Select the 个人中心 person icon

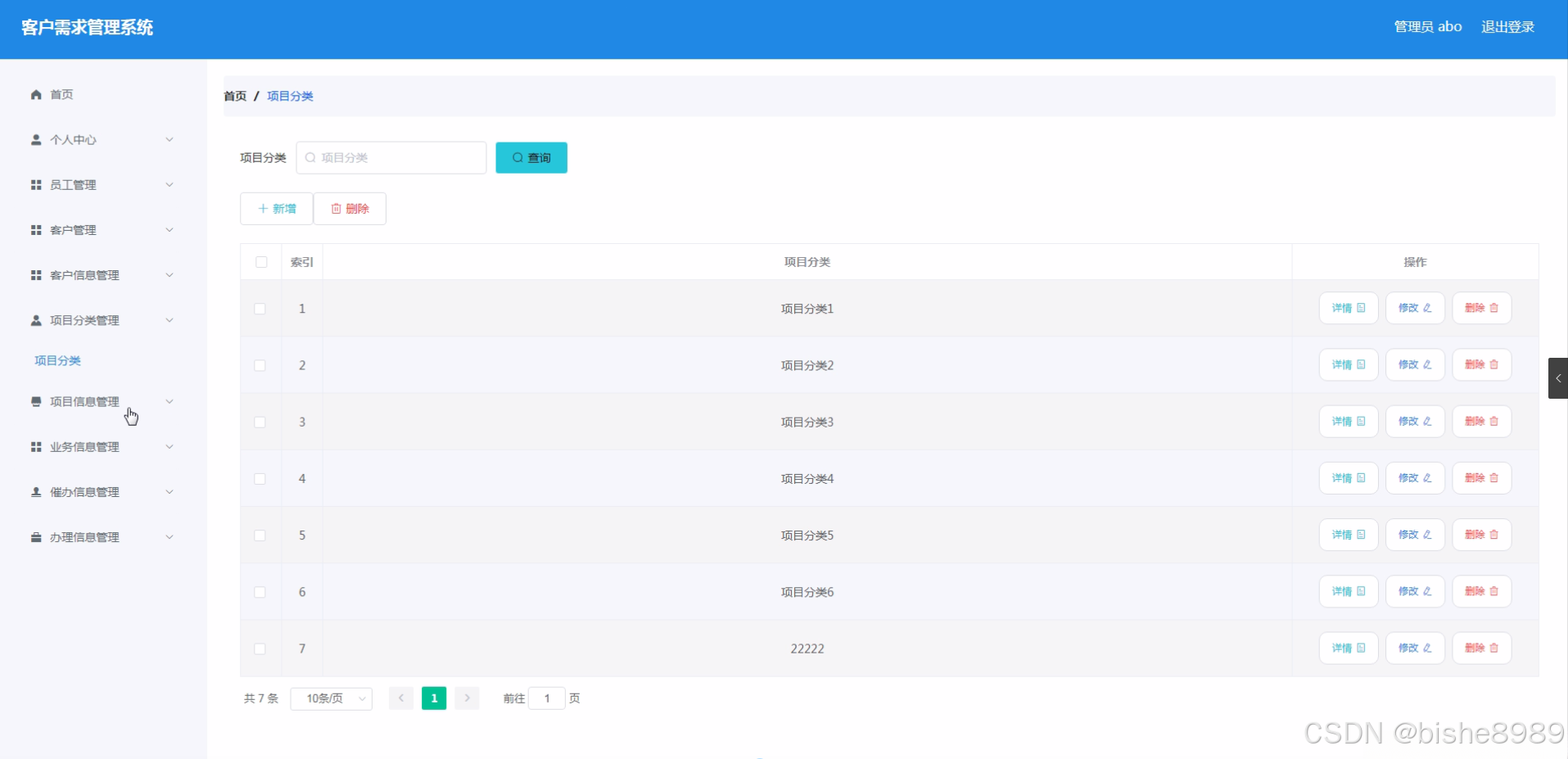tap(35, 139)
